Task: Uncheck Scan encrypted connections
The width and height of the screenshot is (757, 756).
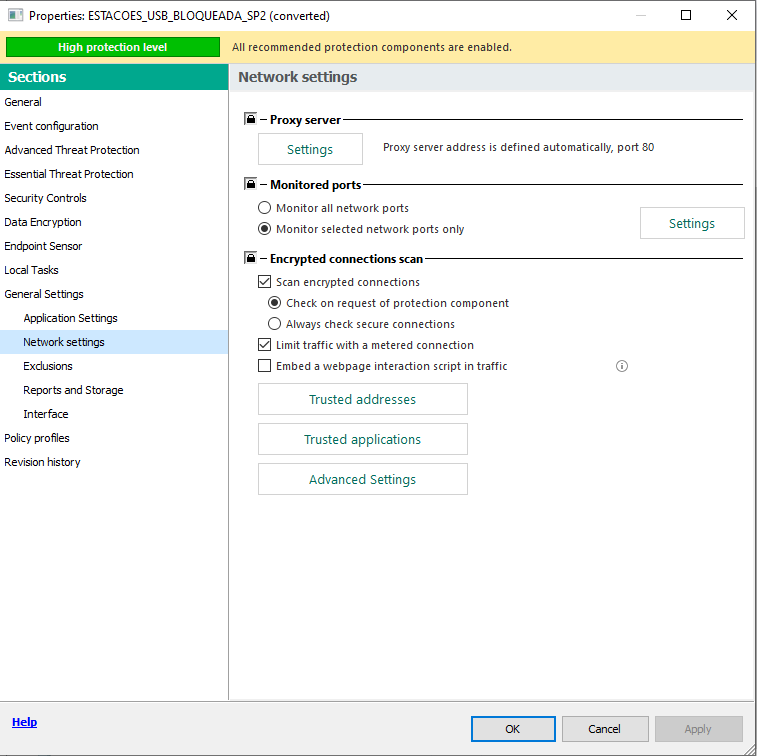Action: tap(265, 283)
